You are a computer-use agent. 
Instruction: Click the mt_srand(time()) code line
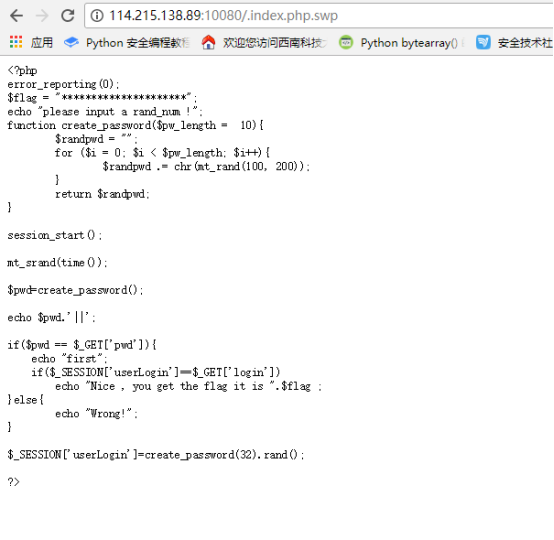pyautogui.click(x=57, y=263)
